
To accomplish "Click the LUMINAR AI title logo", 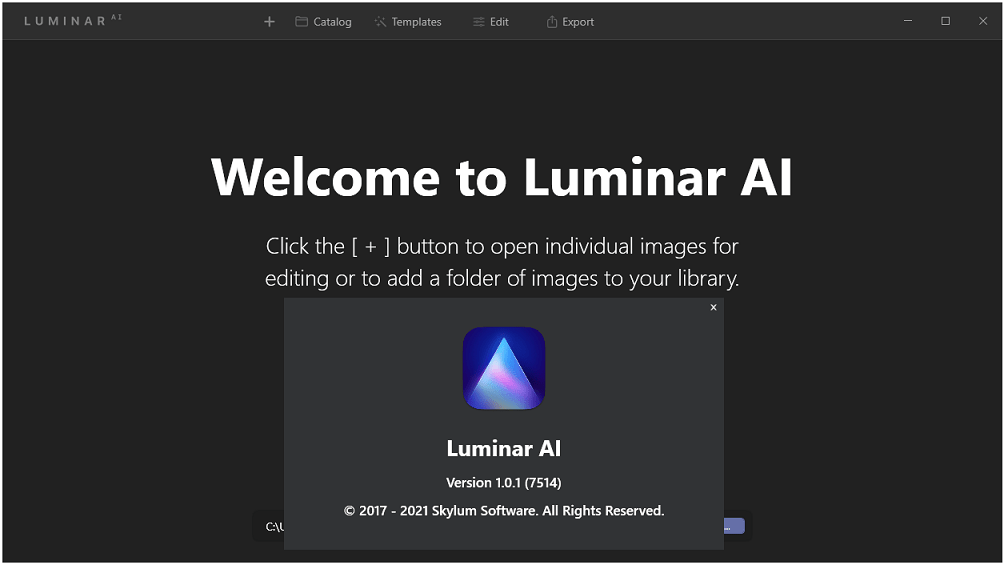I will (72, 20).
